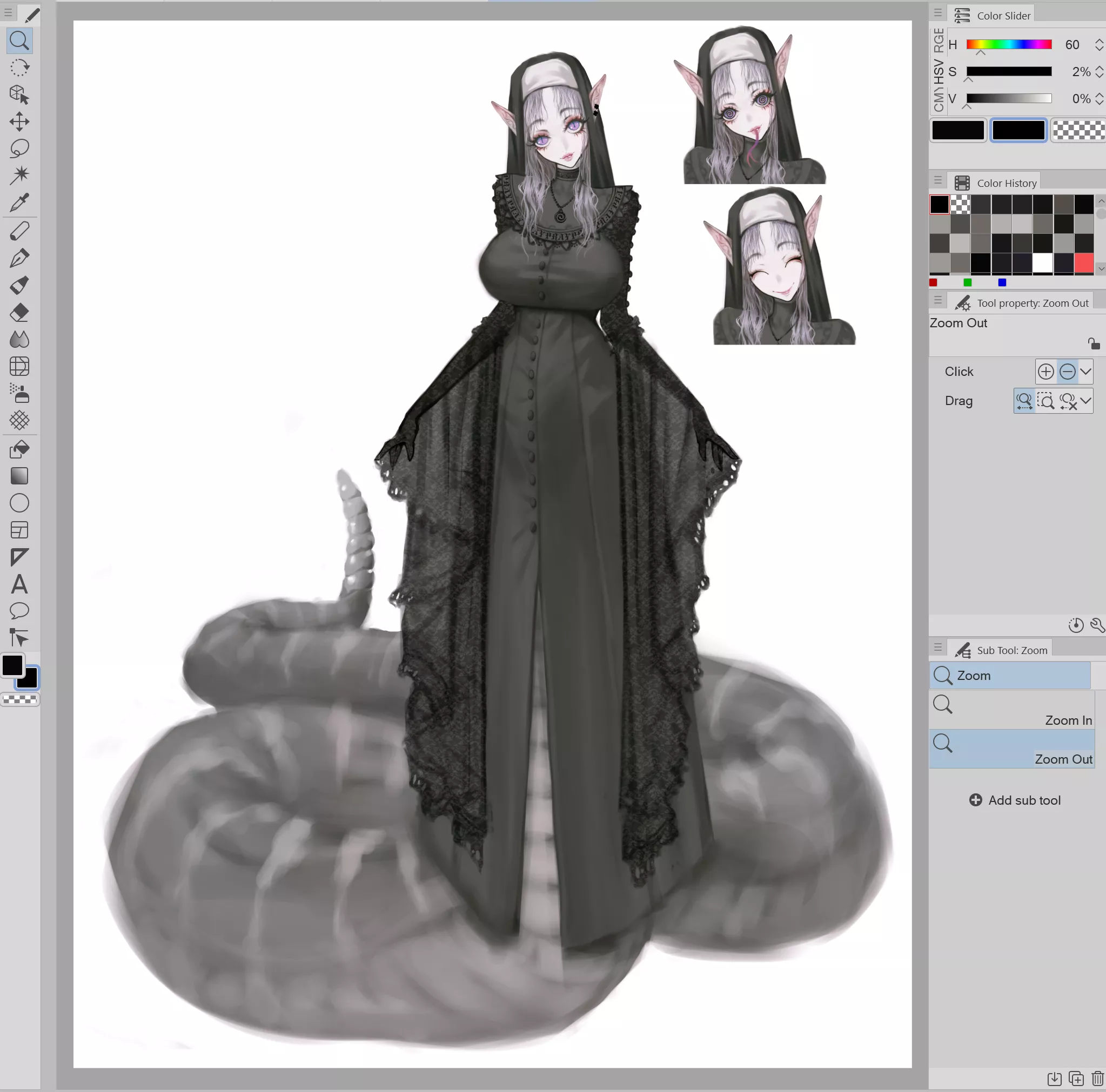Open the Click mode dropdown arrow
This screenshot has height=1092, width=1106.
1086,372
